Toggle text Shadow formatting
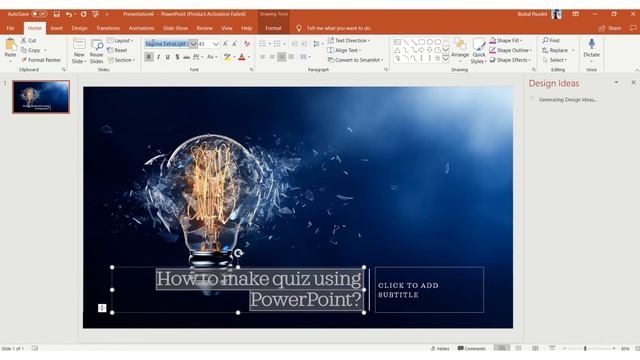The image size is (640, 360). [x=177, y=57]
